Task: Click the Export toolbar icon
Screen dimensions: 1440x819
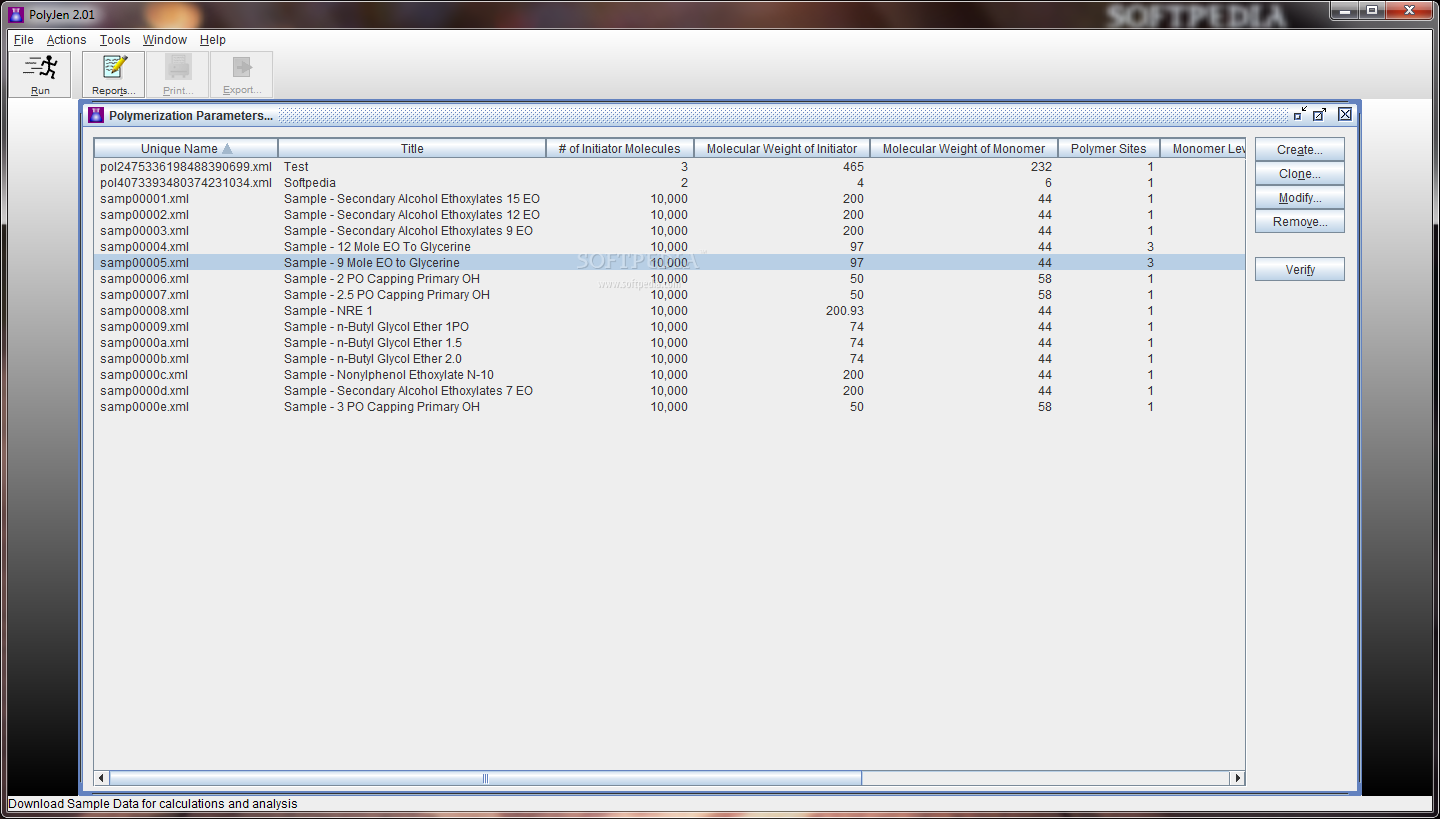Action: point(242,75)
